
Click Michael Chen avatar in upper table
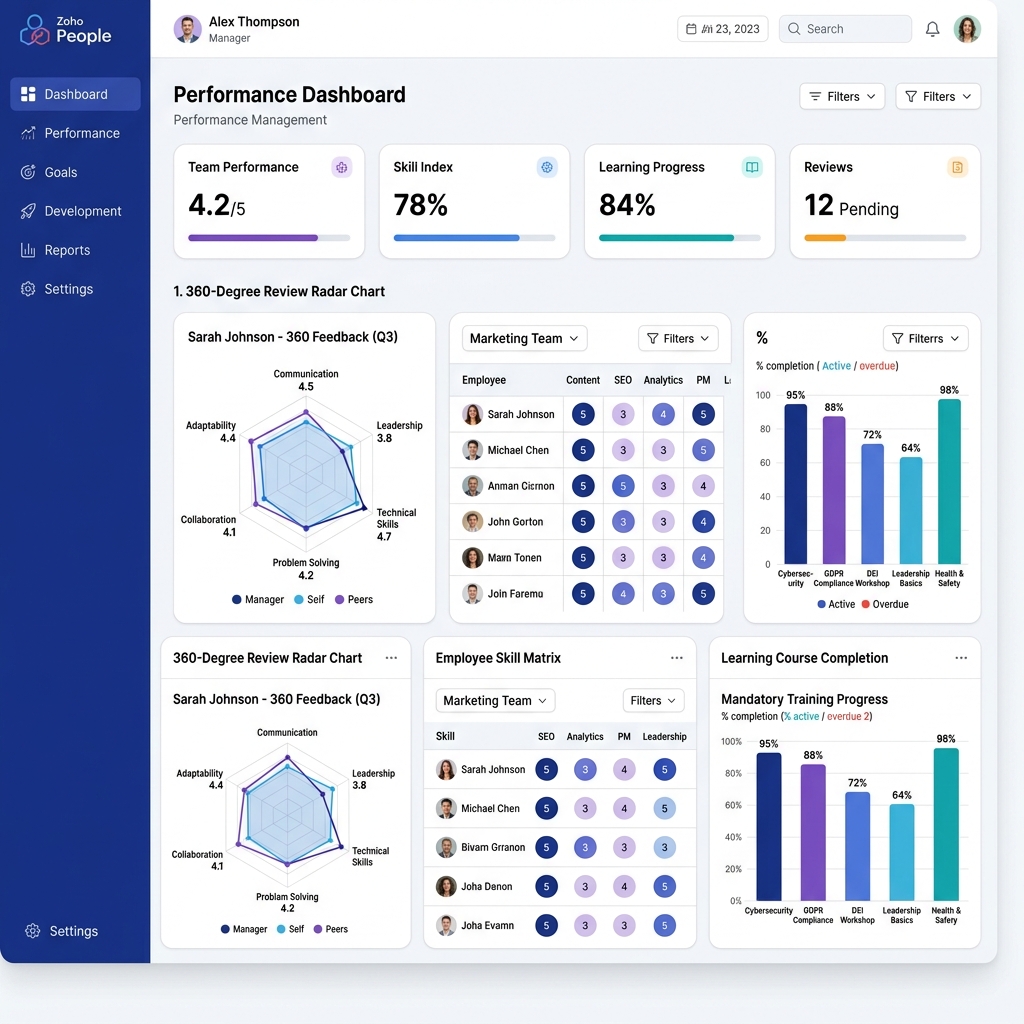point(472,450)
